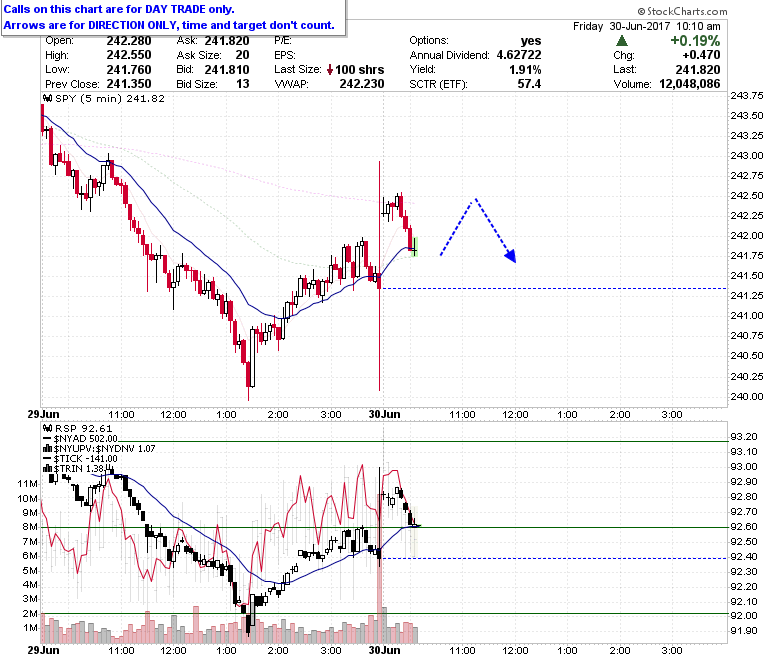Click the 243.75 price axis label

[747, 95]
